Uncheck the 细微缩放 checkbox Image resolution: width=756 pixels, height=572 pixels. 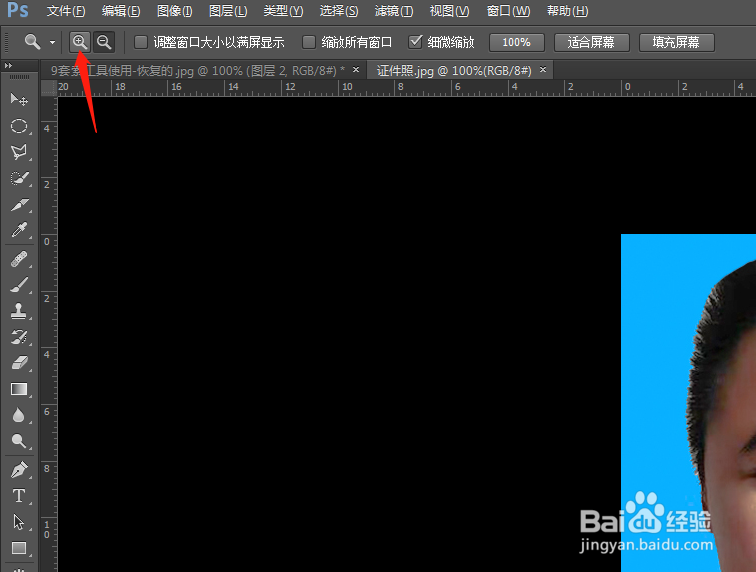[x=415, y=42]
